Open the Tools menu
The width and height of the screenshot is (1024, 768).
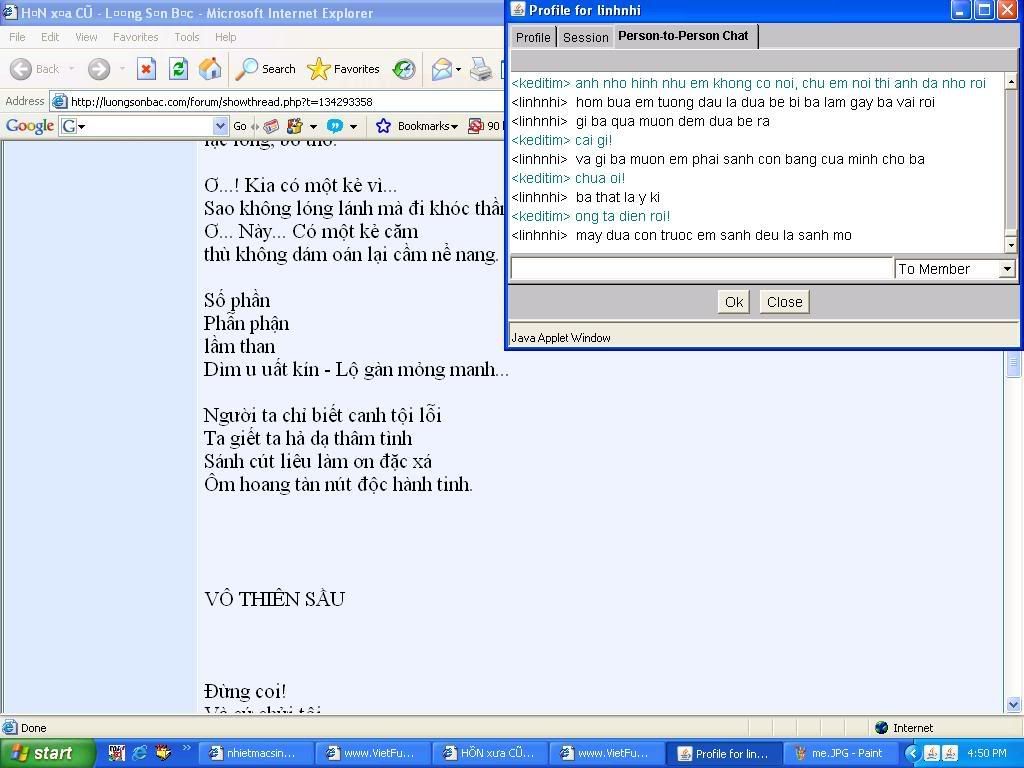pos(187,37)
